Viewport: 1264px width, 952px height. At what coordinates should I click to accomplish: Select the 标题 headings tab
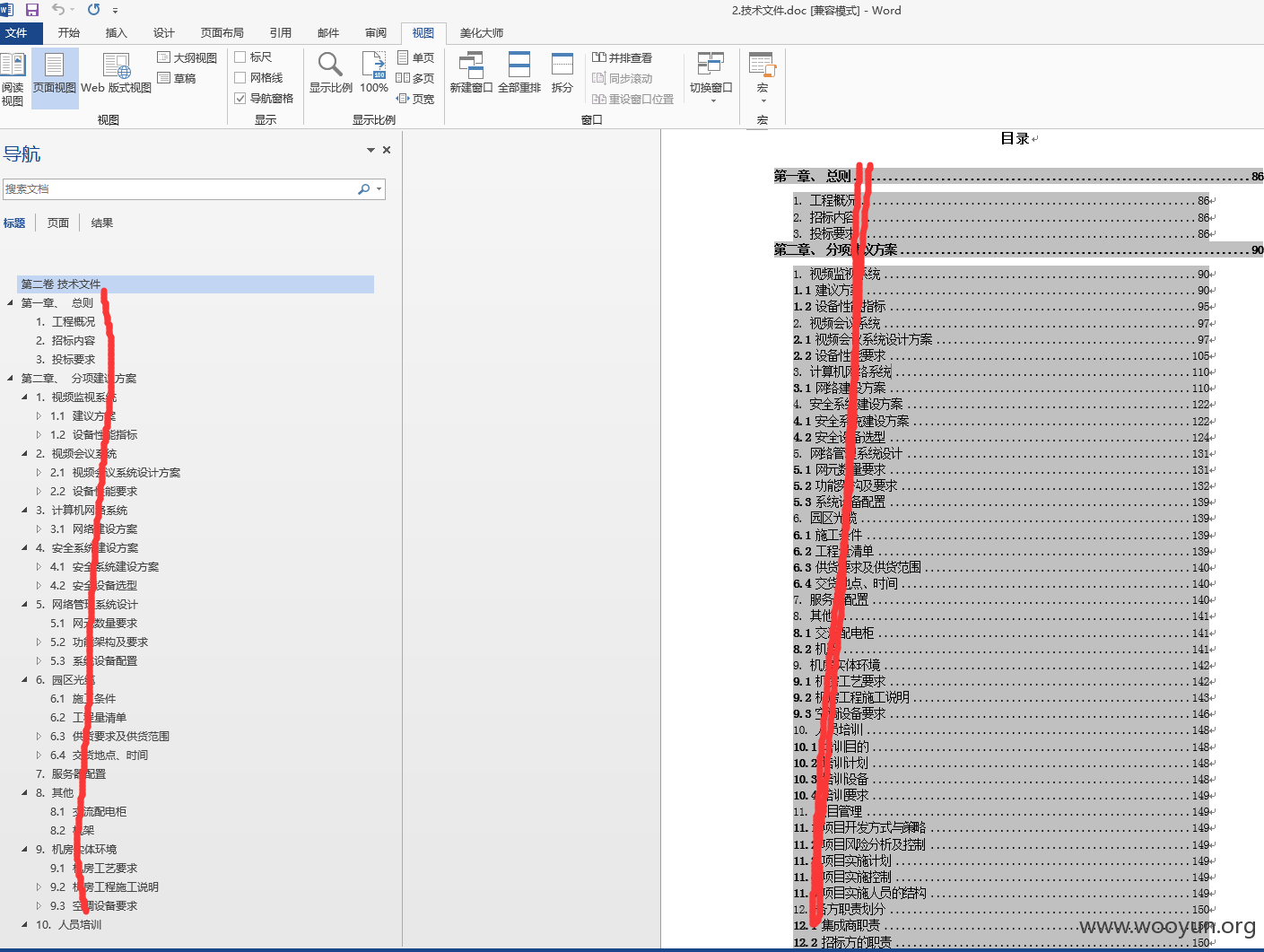tap(14, 223)
